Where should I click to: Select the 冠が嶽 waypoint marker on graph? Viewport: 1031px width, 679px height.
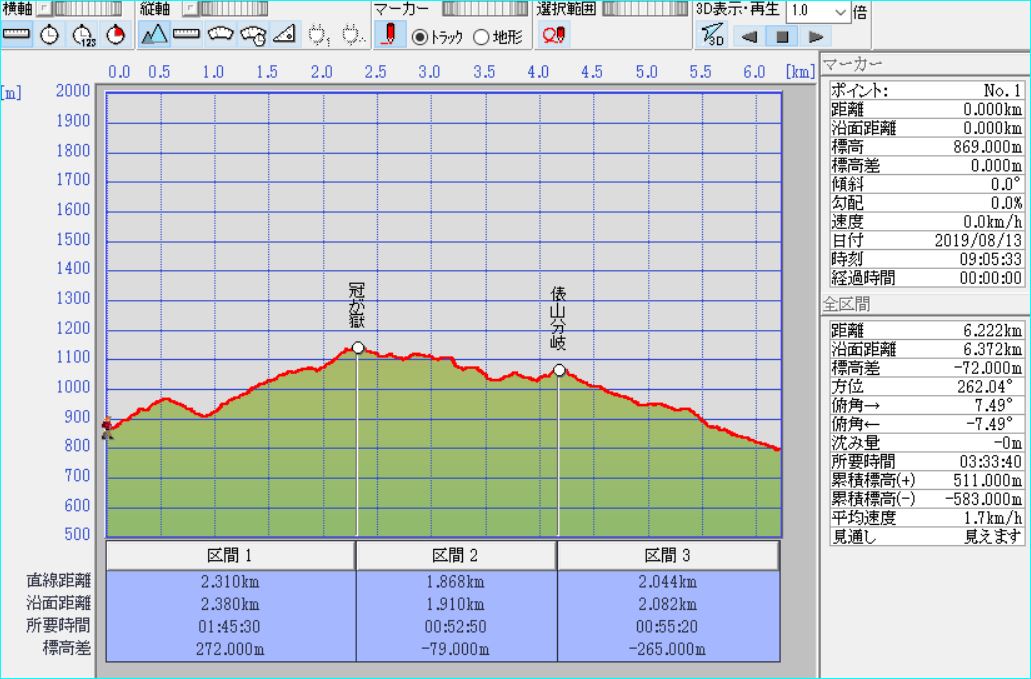[x=358, y=347]
